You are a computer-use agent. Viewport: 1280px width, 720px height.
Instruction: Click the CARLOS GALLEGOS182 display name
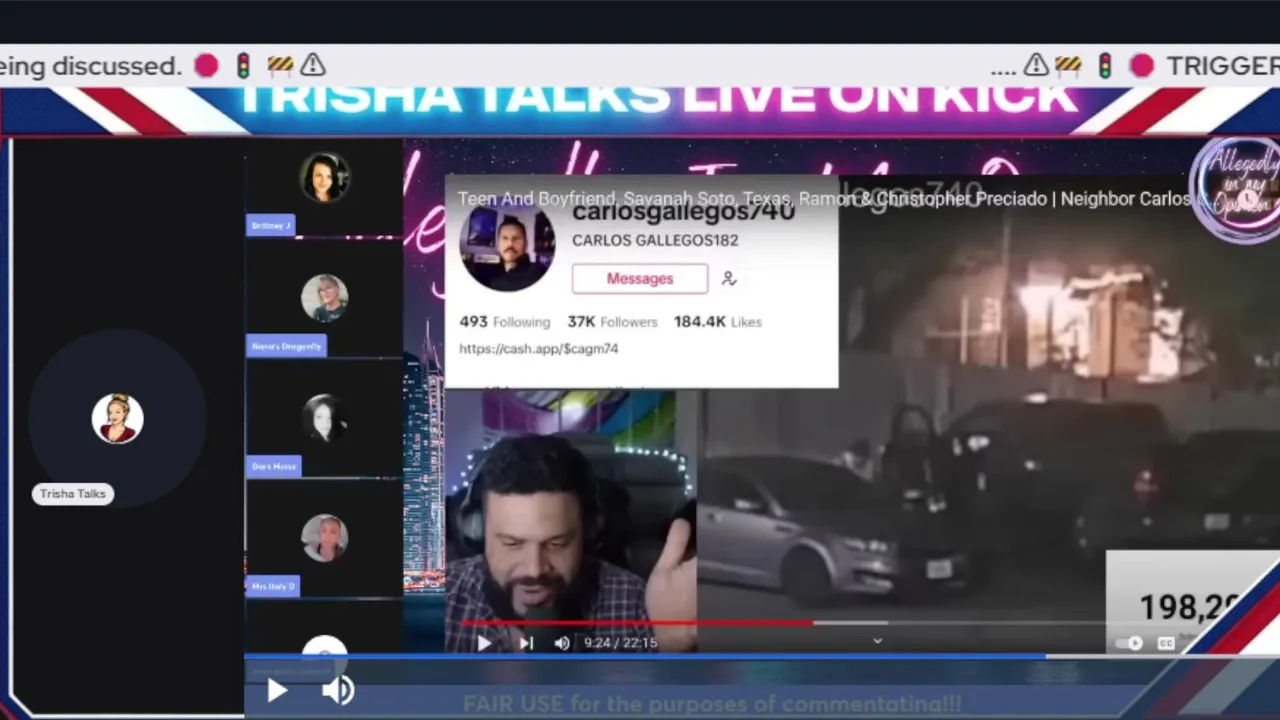coord(655,241)
